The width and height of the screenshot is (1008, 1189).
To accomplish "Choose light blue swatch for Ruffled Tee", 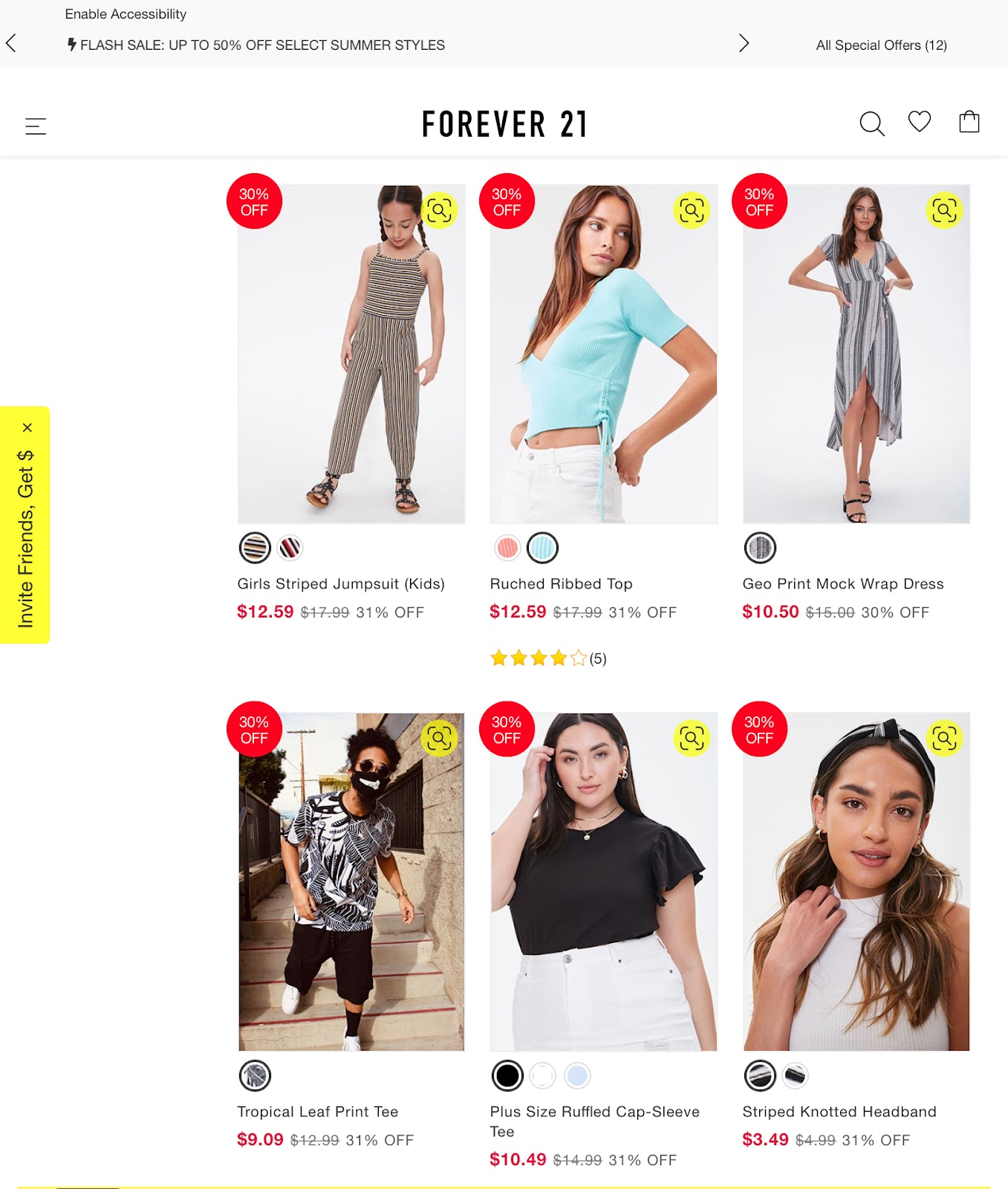I will coord(577,1075).
